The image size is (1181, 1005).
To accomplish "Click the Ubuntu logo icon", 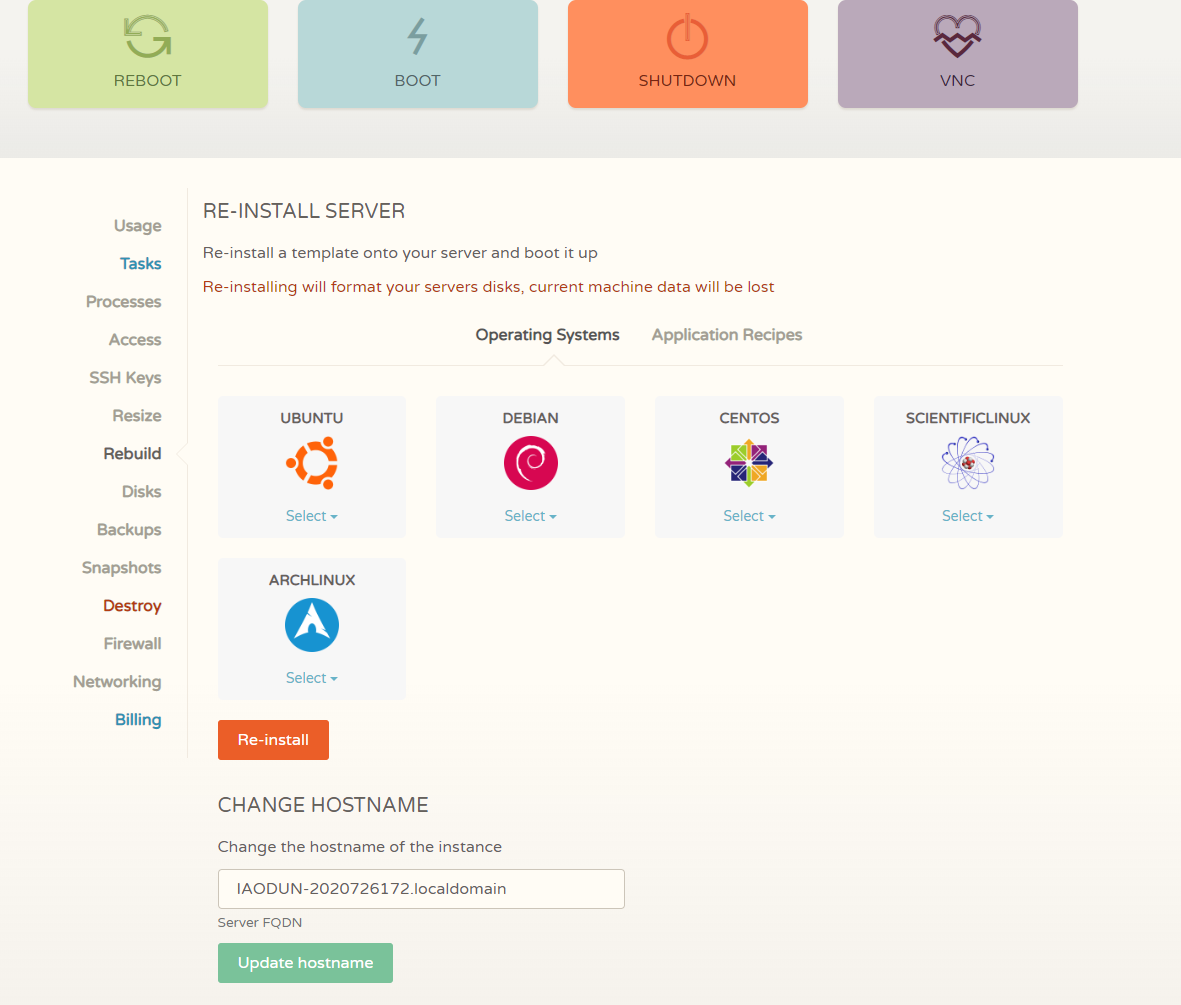I will tap(312, 463).
